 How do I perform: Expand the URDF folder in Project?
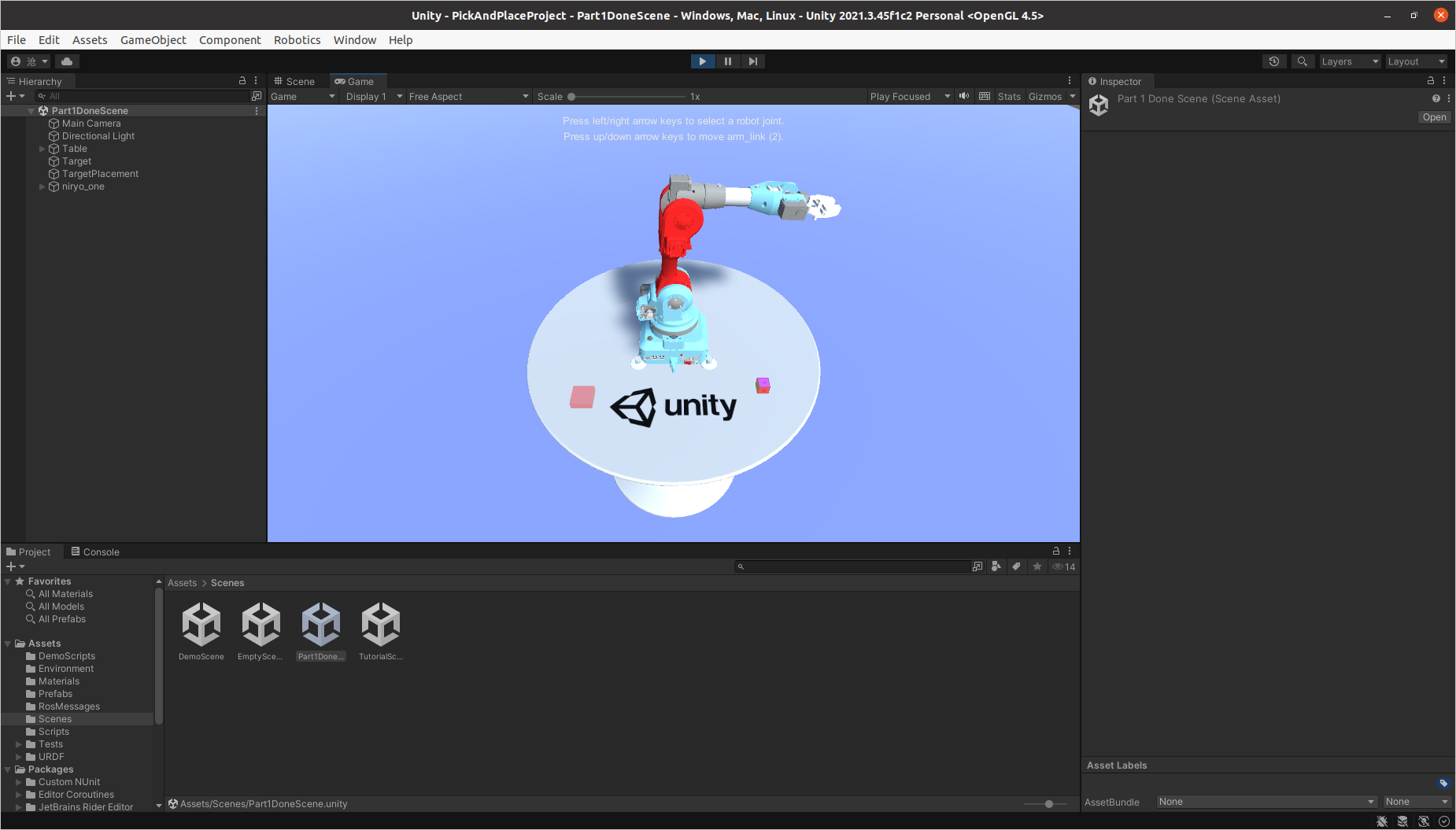pyautogui.click(x=19, y=757)
